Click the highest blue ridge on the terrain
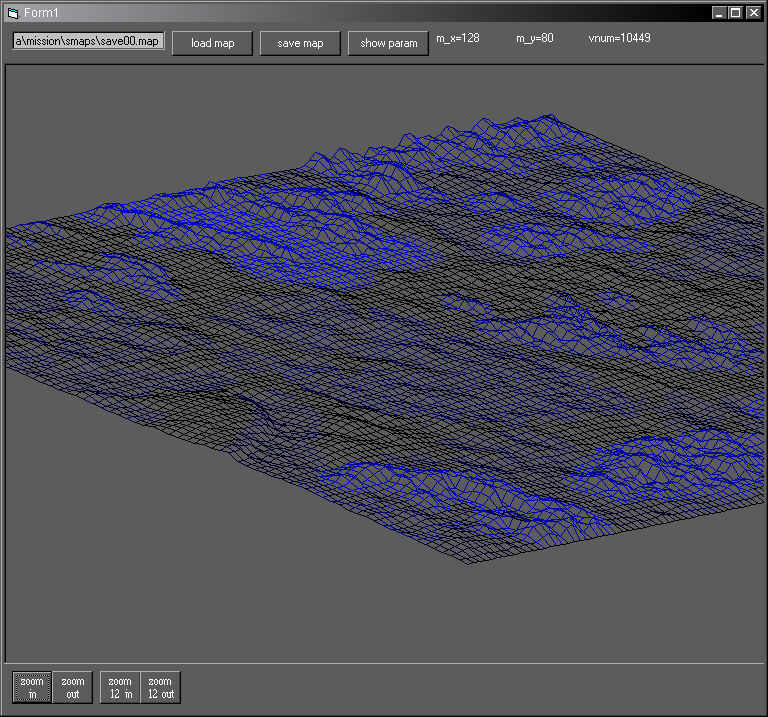The height and width of the screenshot is (717, 768). (546, 118)
